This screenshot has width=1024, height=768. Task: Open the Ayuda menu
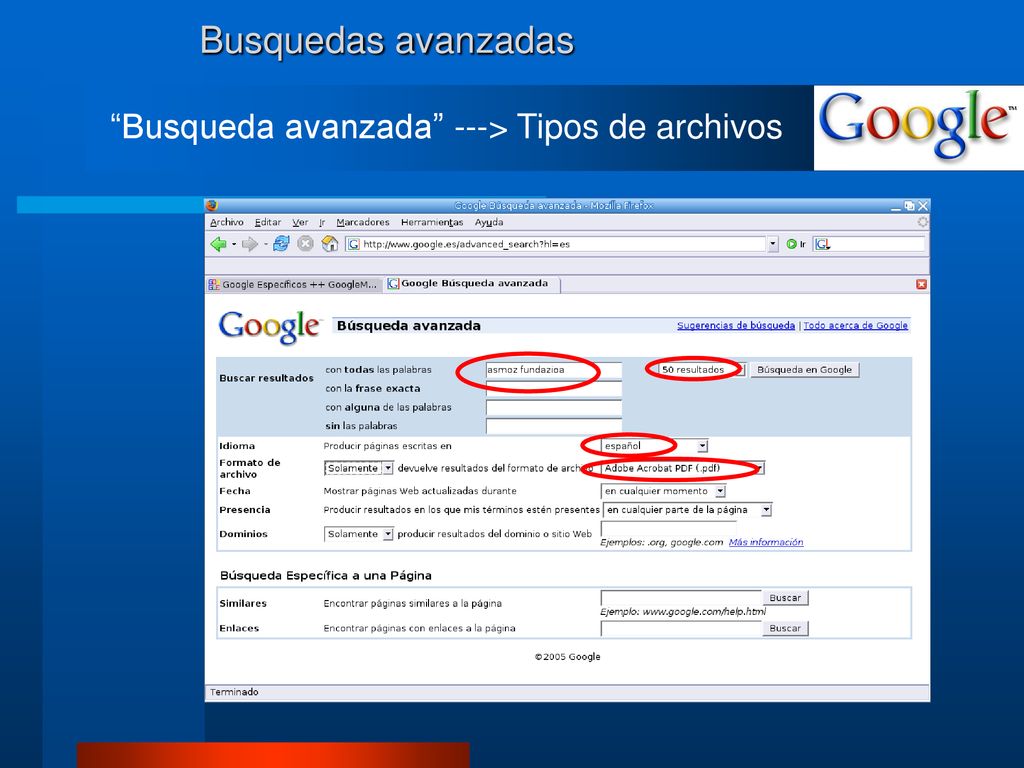pos(488,223)
